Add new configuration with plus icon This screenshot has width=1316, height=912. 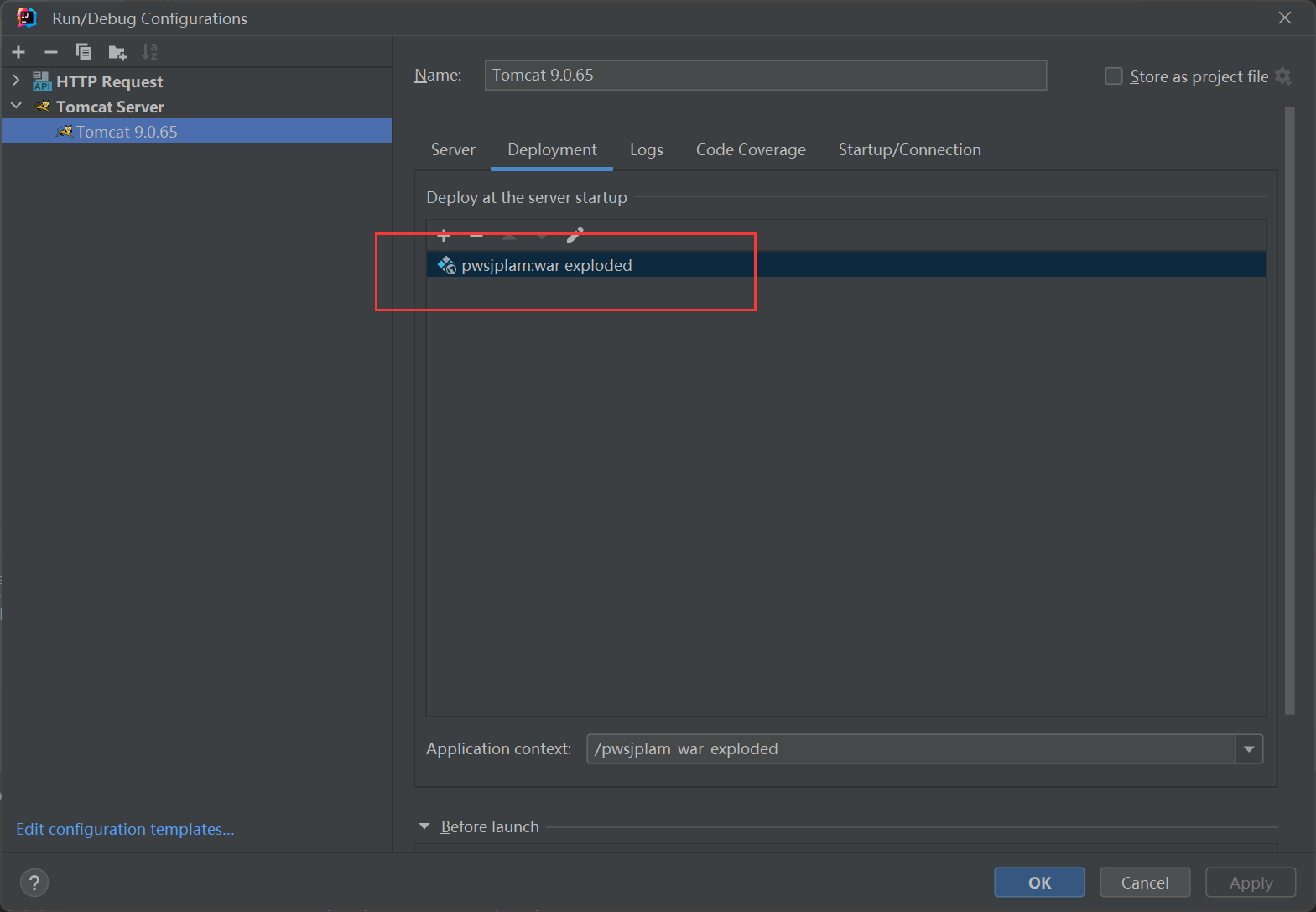pyautogui.click(x=18, y=52)
